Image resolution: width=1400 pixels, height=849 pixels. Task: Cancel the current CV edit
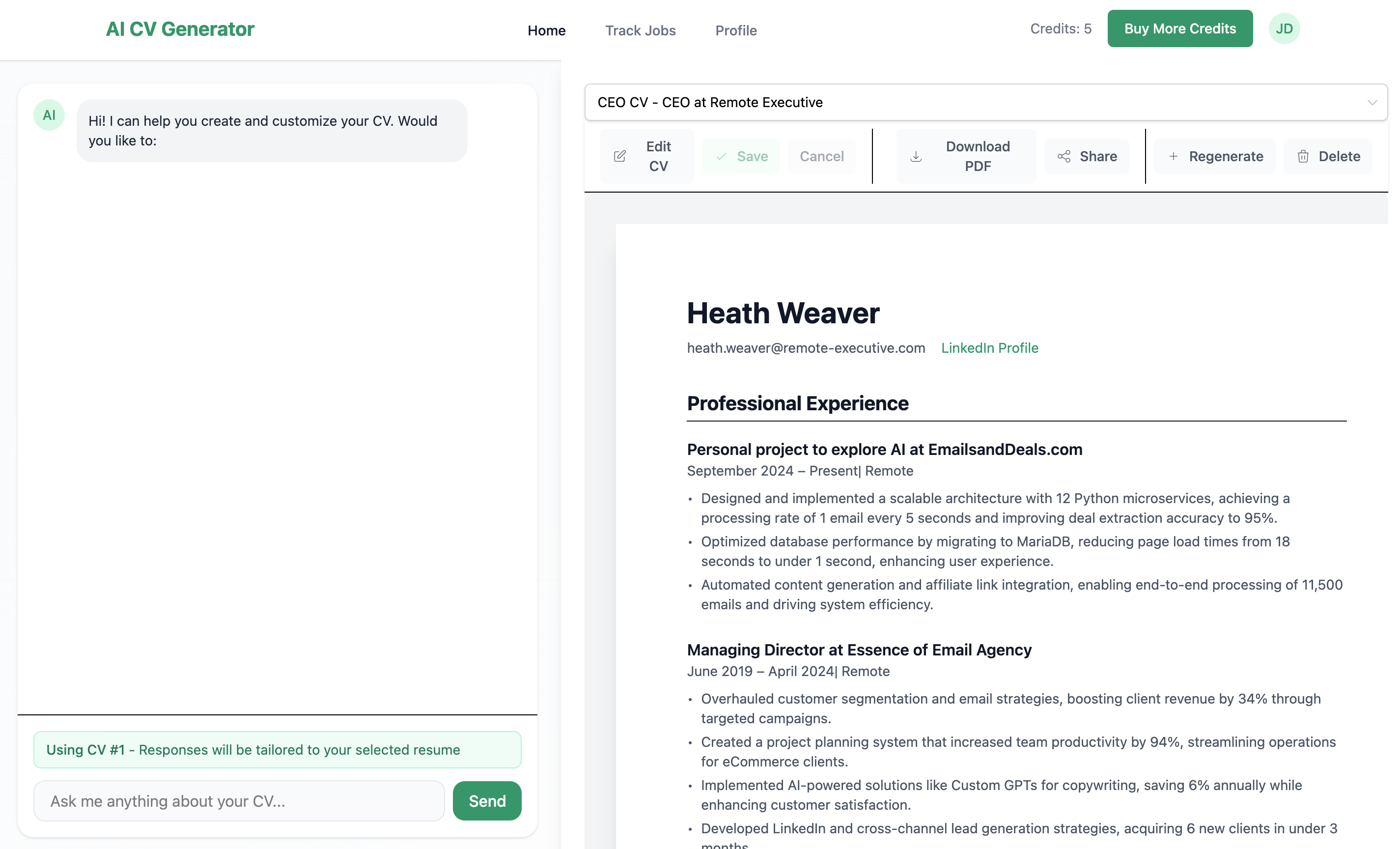[822, 156]
